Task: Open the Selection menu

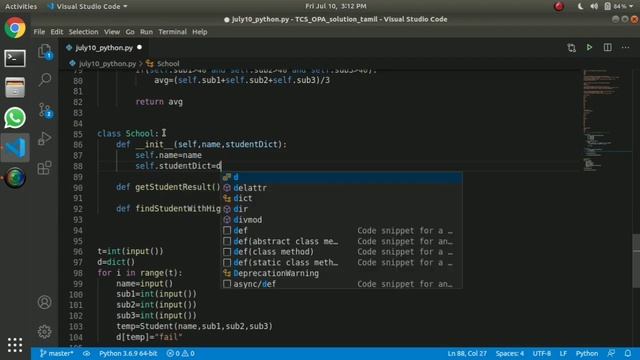Action: (83, 32)
